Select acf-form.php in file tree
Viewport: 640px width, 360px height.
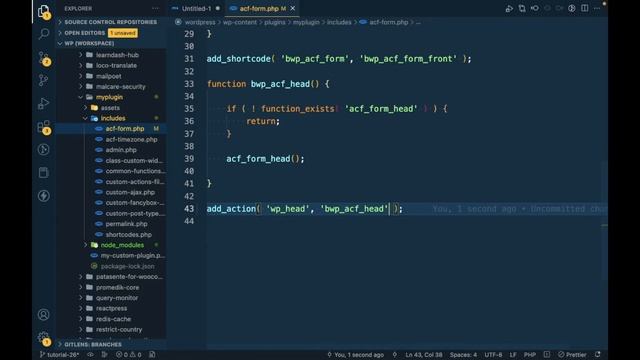pyautogui.click(x=124, y=129)
